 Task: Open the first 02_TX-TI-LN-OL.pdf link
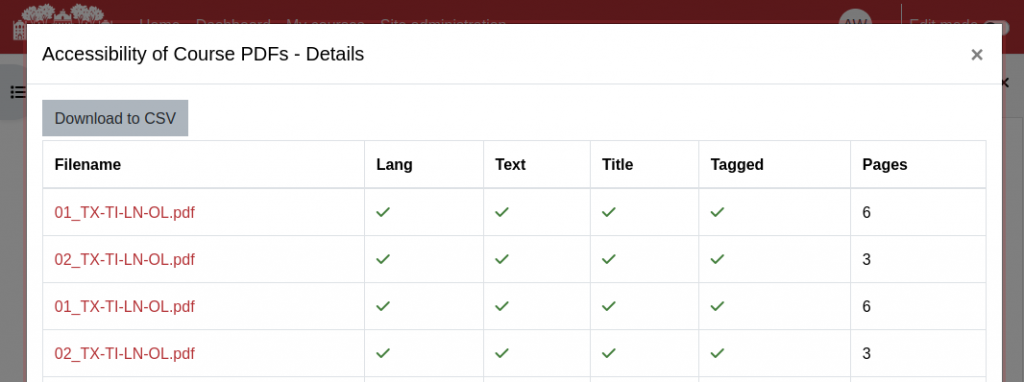124,259
